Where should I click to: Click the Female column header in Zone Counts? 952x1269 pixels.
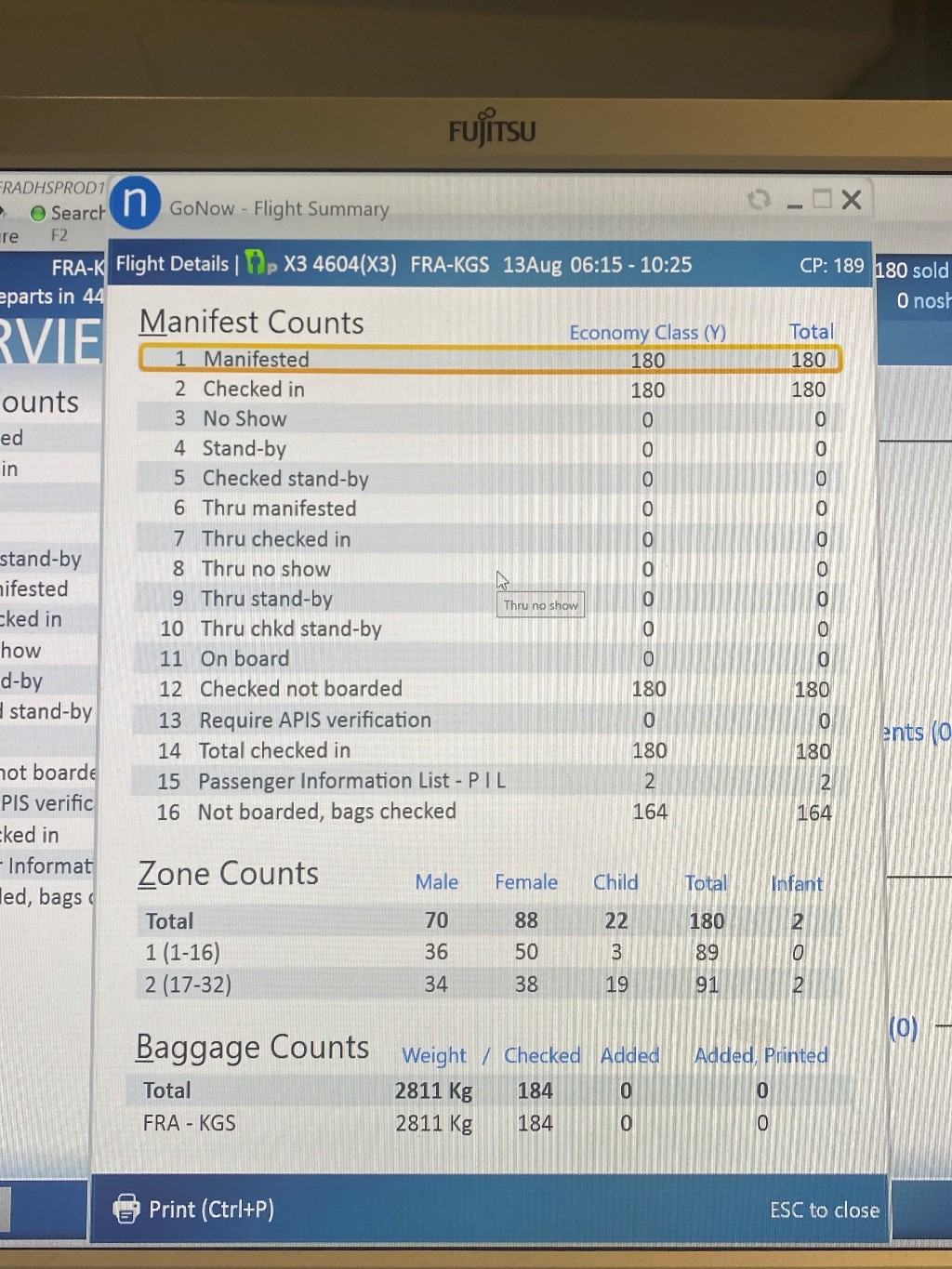click(526, 882)
